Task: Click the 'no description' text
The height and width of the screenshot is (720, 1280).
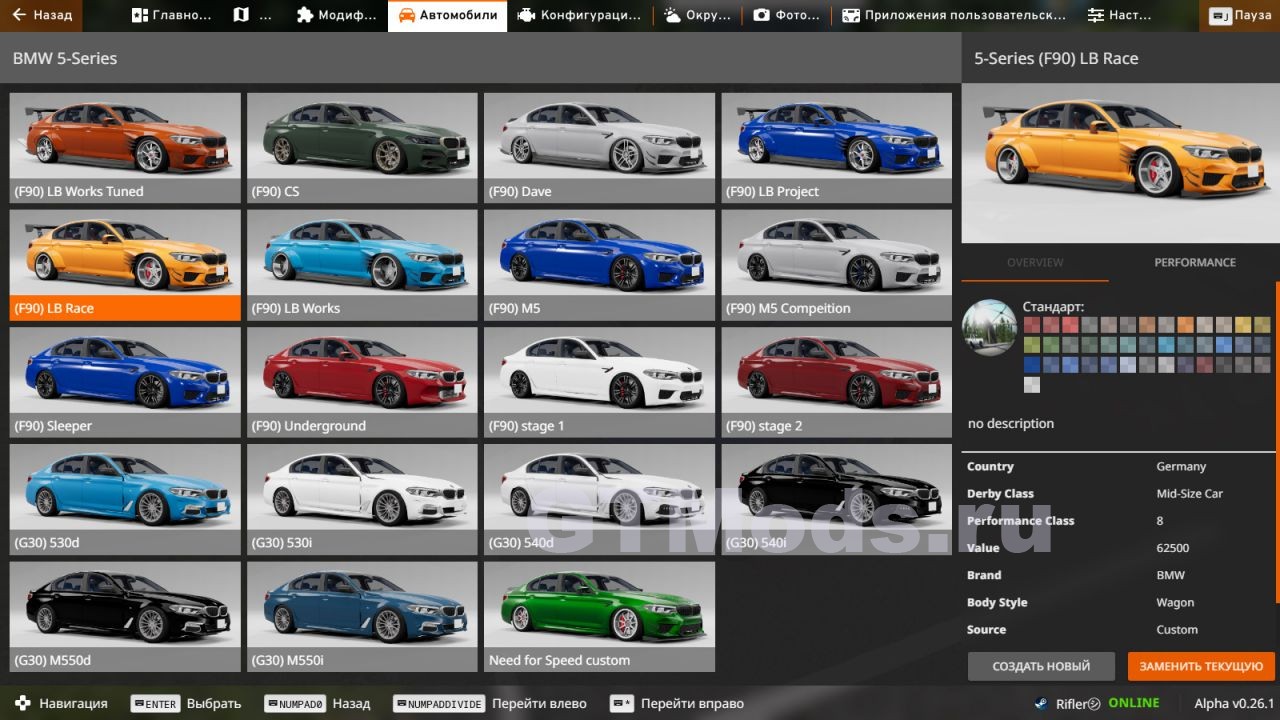Action: pos(1011,424)
